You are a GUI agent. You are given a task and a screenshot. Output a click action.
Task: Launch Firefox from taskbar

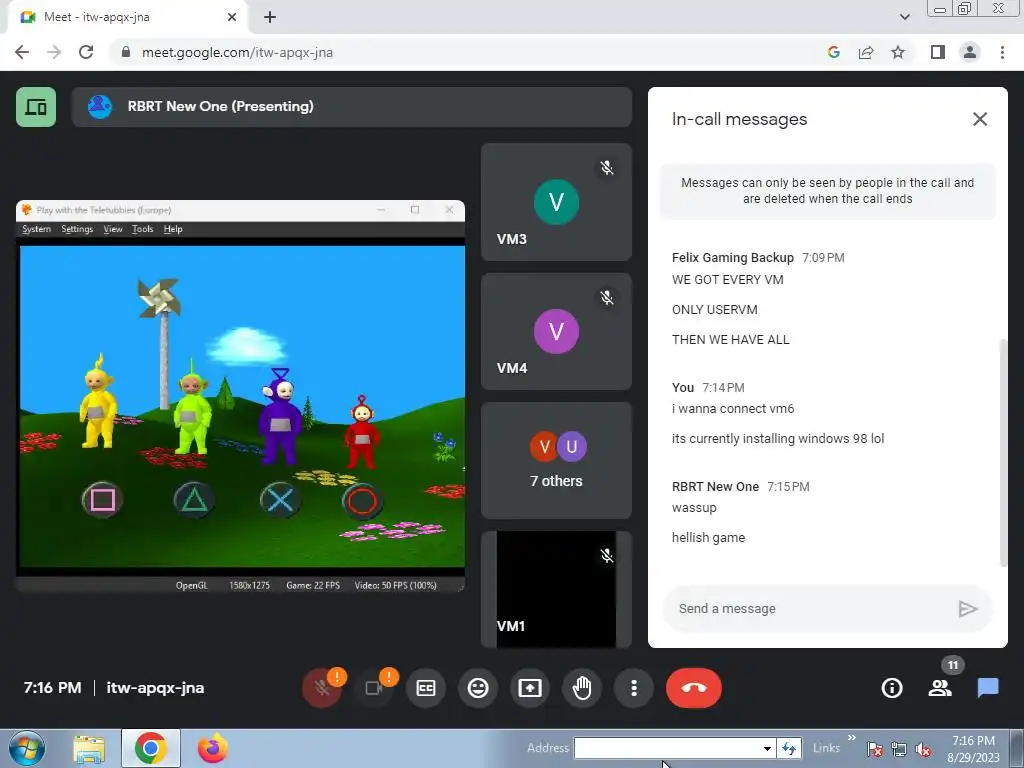pos(213,748)
